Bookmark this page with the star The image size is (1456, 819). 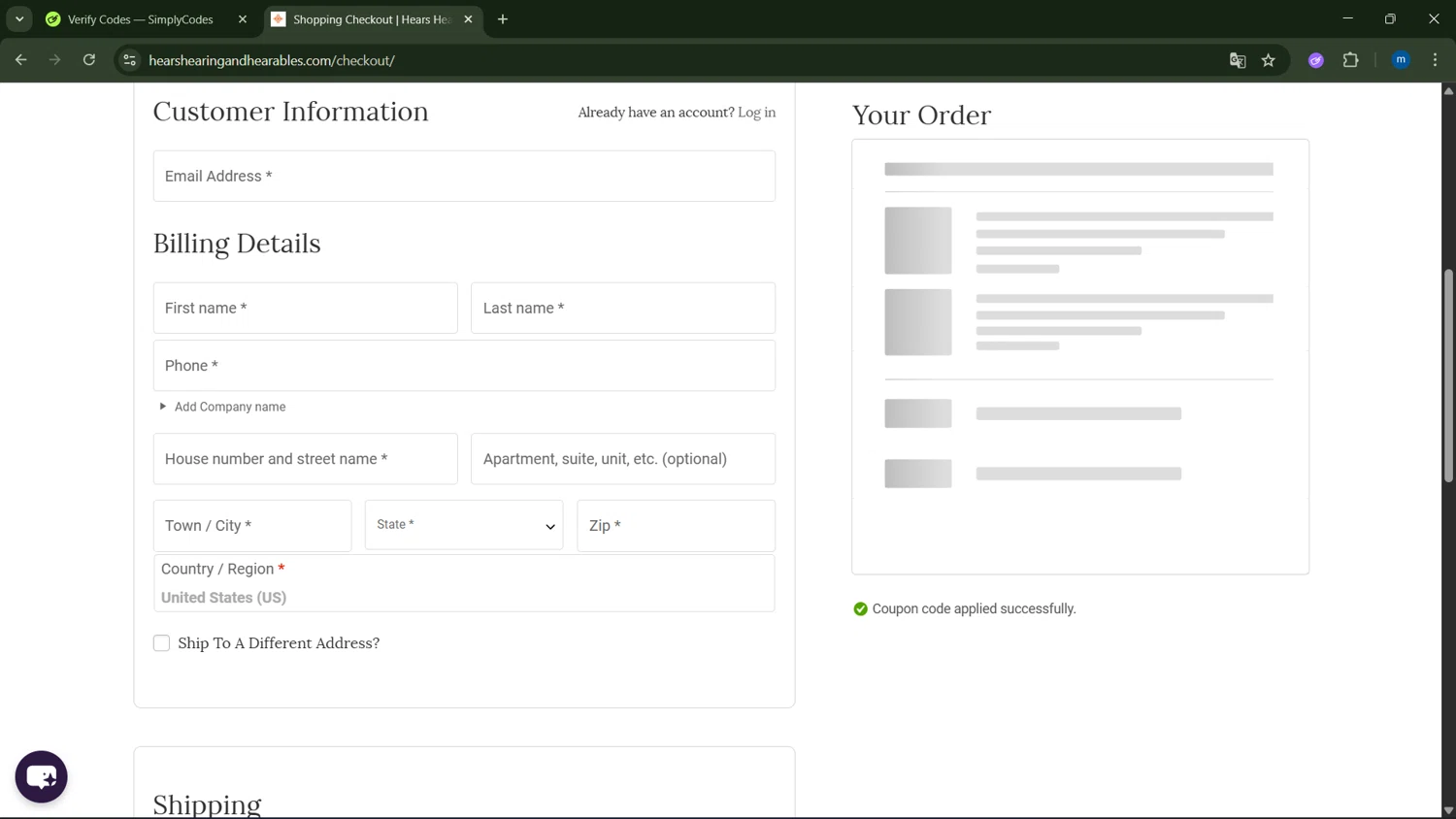[x=1269, y=60]
